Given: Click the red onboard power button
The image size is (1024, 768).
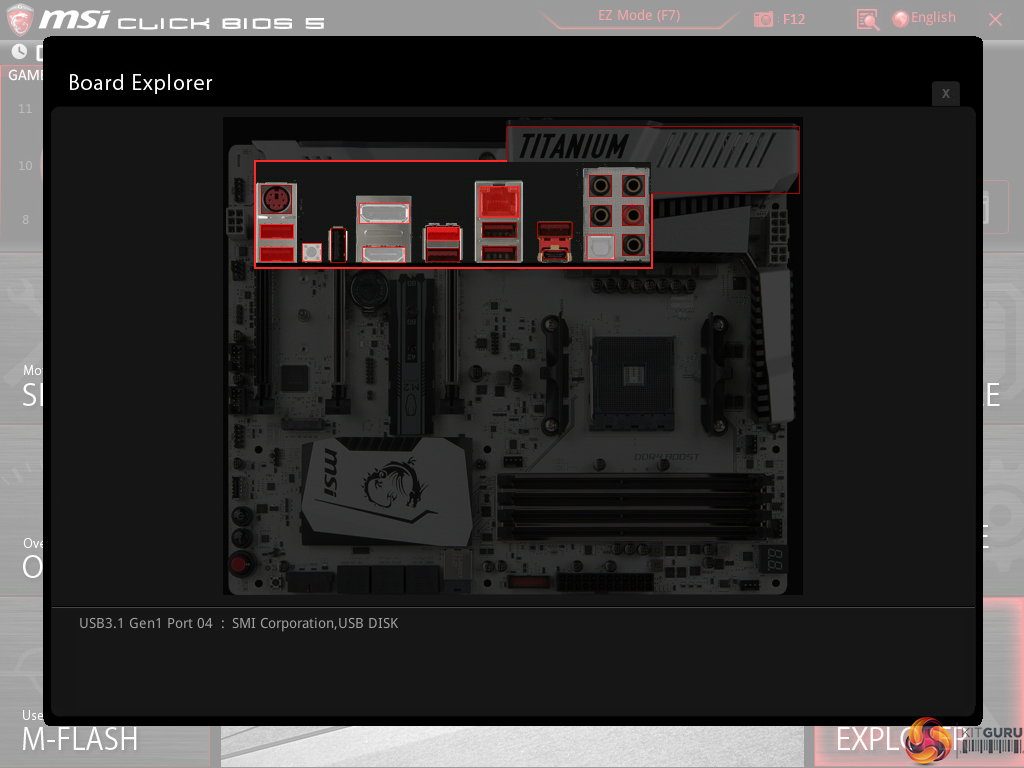Looking at the screenshot, I should (240, 564).
